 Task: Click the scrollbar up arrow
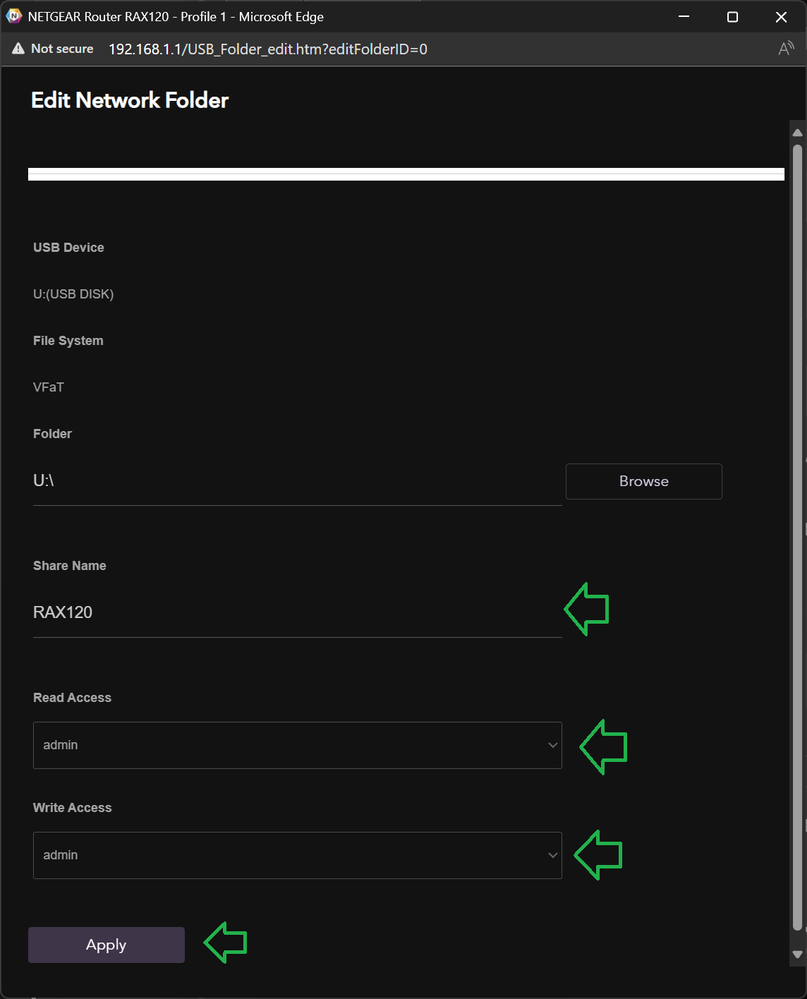click(x=797, y=133)
